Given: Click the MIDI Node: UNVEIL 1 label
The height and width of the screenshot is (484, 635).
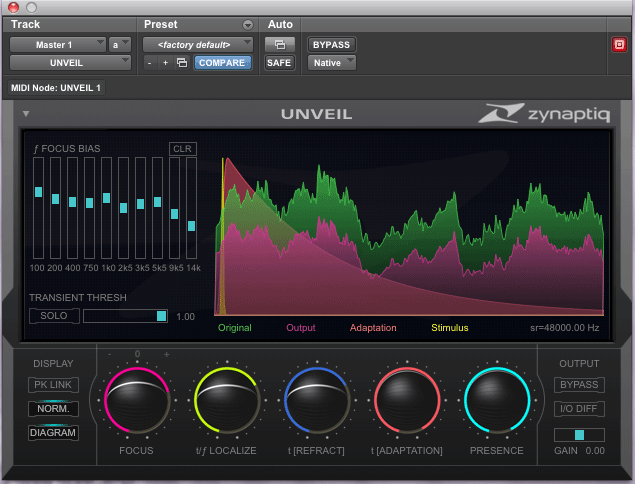Looking at the screenshot, I should coord(56,88).
